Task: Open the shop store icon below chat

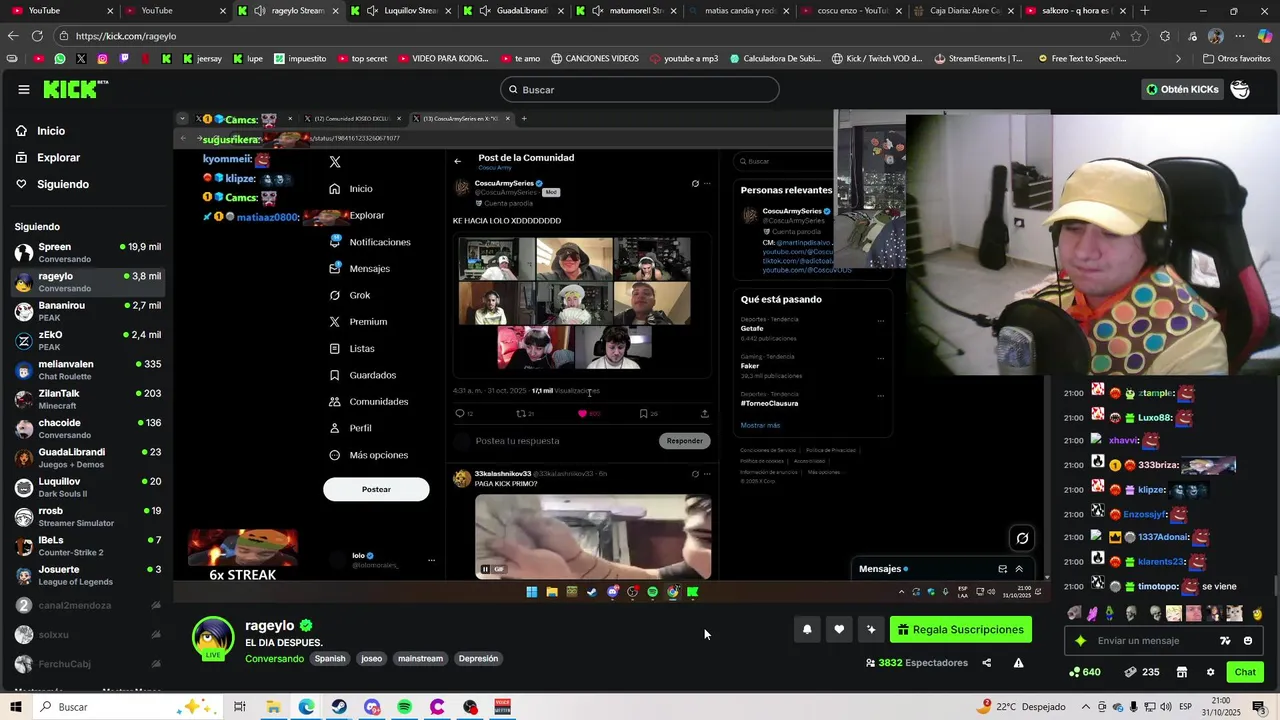Action: [1181, 672]
